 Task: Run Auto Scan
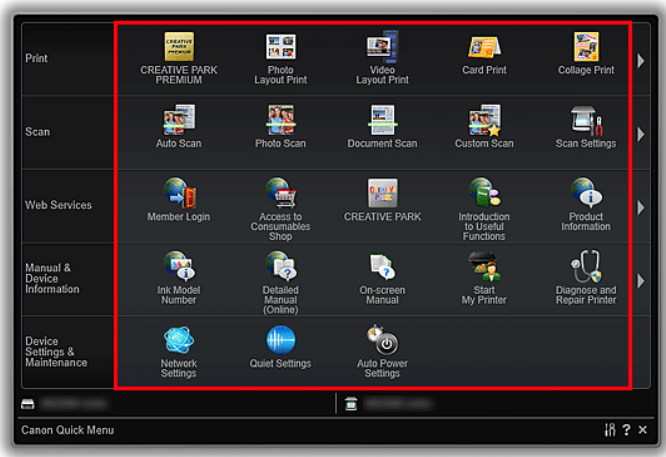(179, 121)
